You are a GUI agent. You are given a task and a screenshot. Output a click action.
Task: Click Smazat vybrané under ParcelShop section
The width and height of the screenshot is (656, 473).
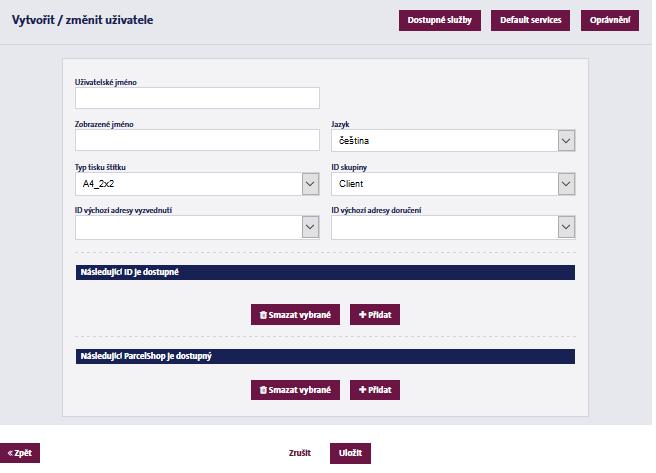point(295,390)
